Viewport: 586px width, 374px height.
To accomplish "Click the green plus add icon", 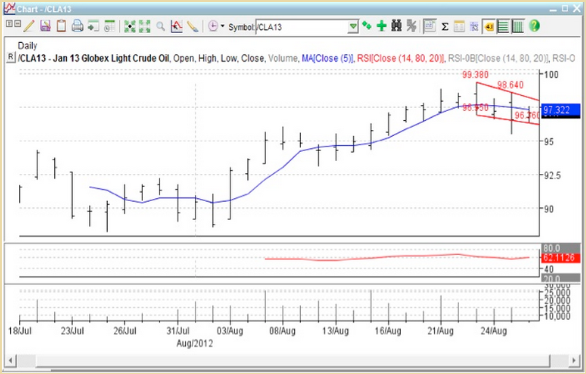I will [382, 26].
